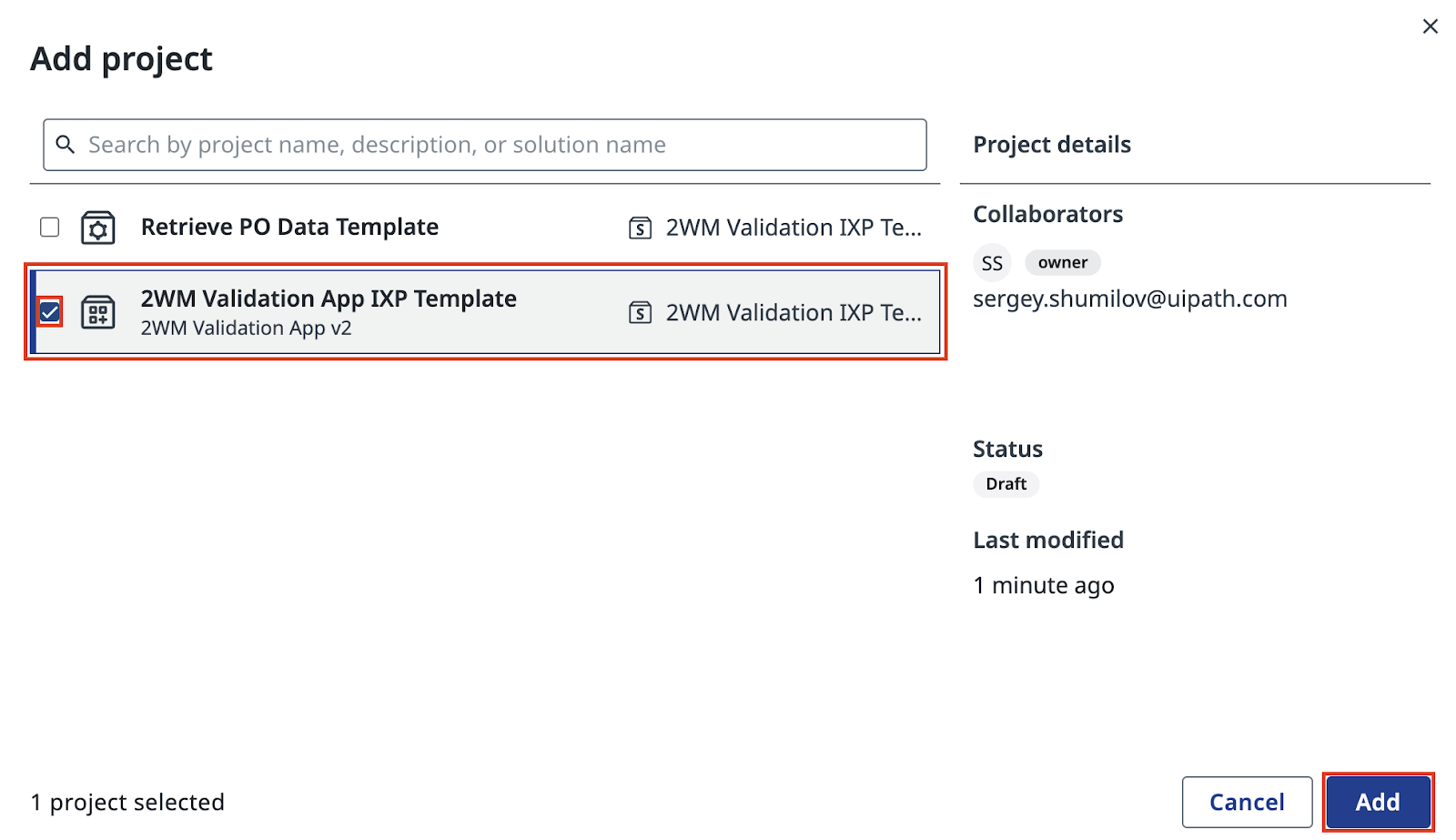Check the Retrieve PO Data Template checkbox

coord(50,227)
